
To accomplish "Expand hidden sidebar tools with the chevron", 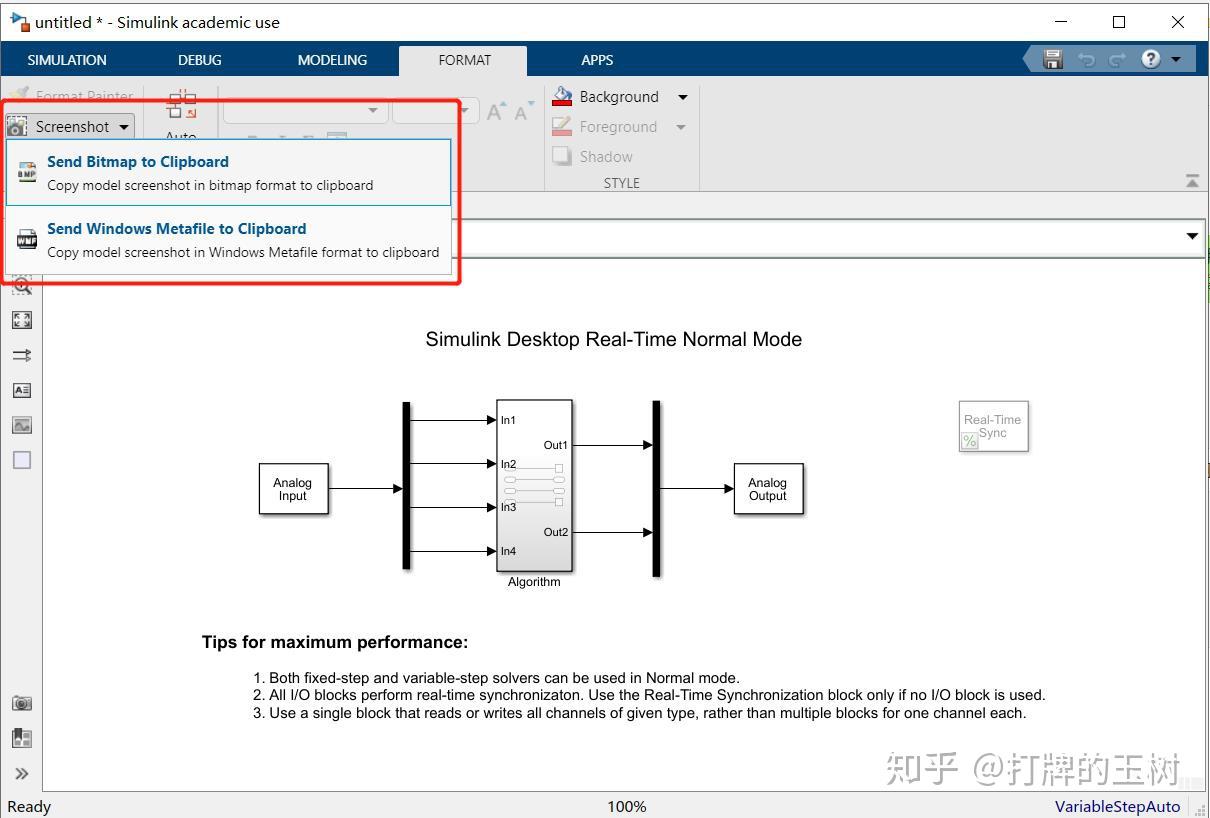I will (x=22, y=772).
